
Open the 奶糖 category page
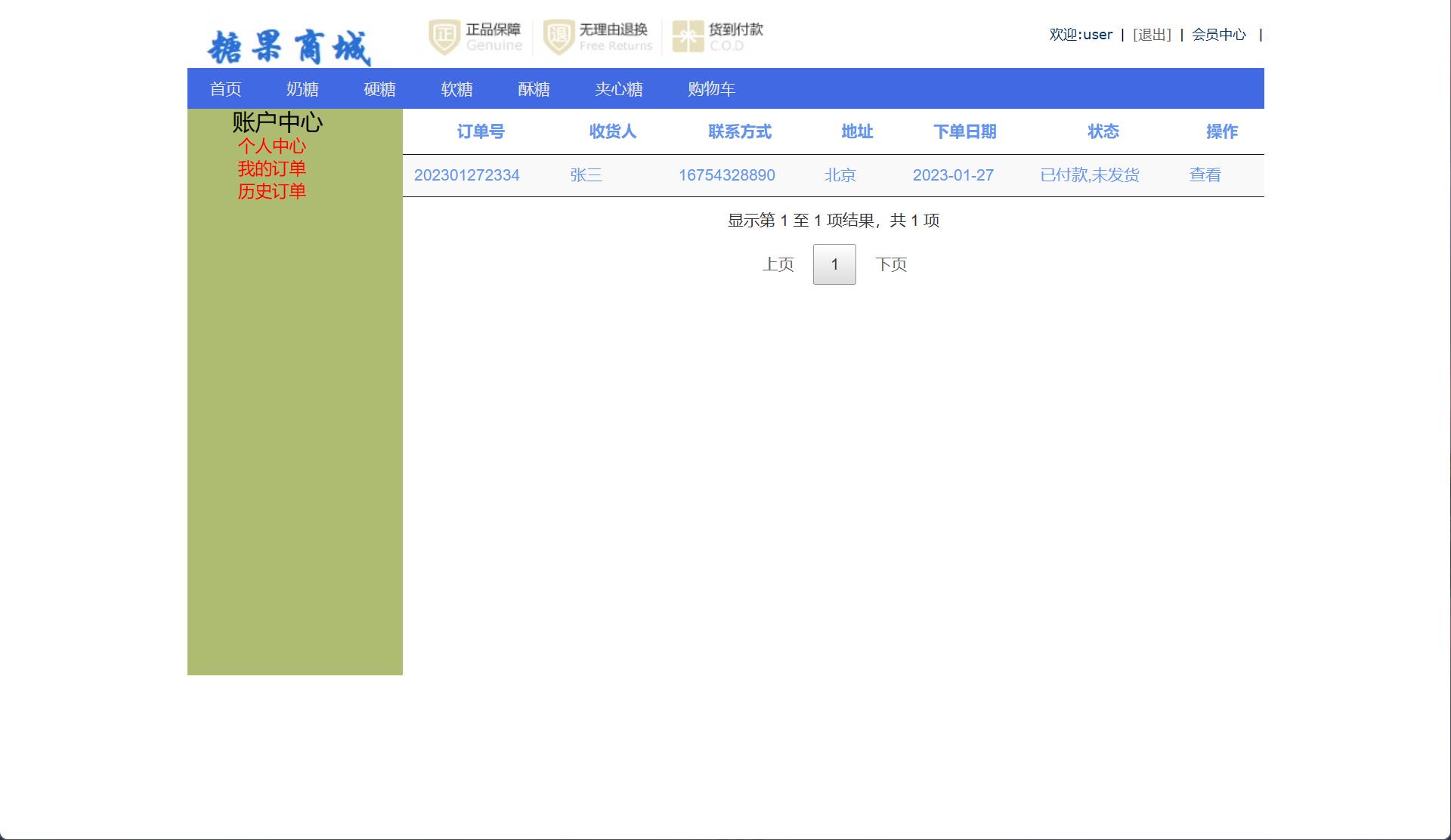click(x=303, y=88)
